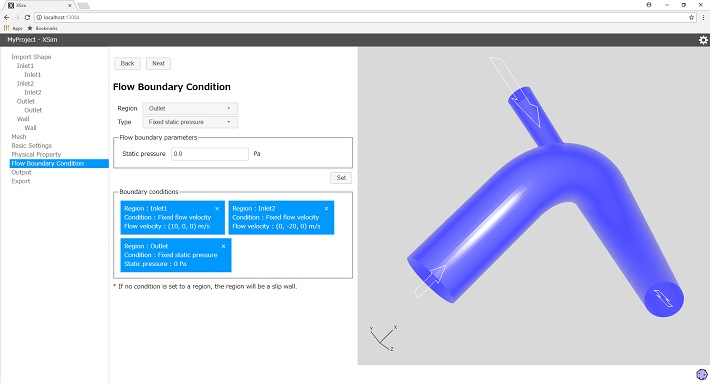Click the outlet arrow on pipe end
This screenshot has width=710, height=384.
pos(663,298)
